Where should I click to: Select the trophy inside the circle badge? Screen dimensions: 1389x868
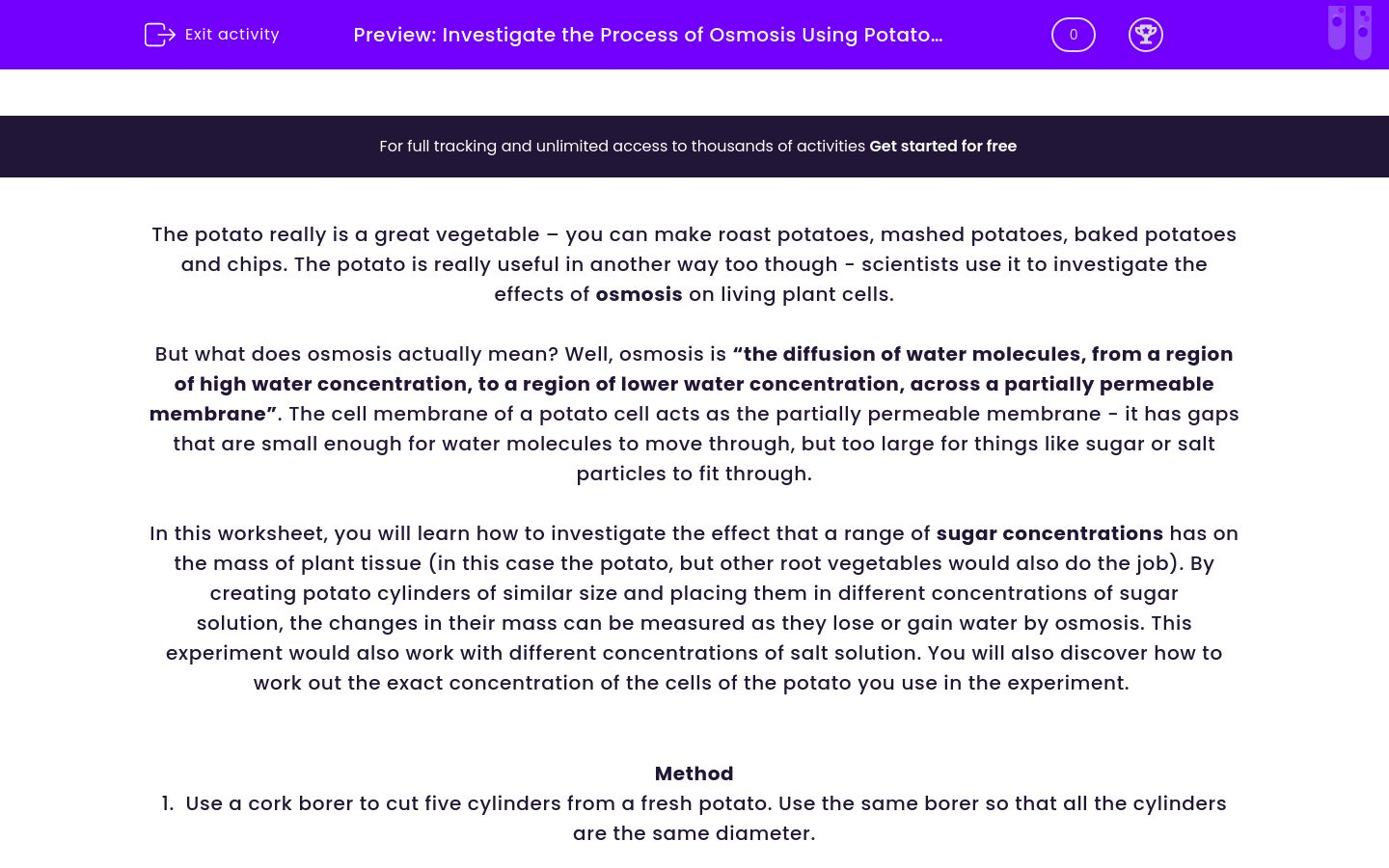click(1146, 35)
